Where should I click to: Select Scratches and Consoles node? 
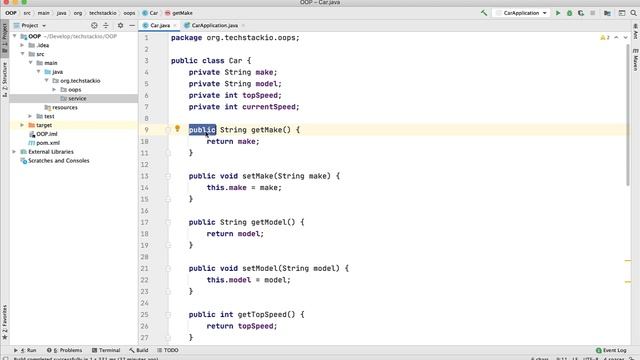(55, 161)
